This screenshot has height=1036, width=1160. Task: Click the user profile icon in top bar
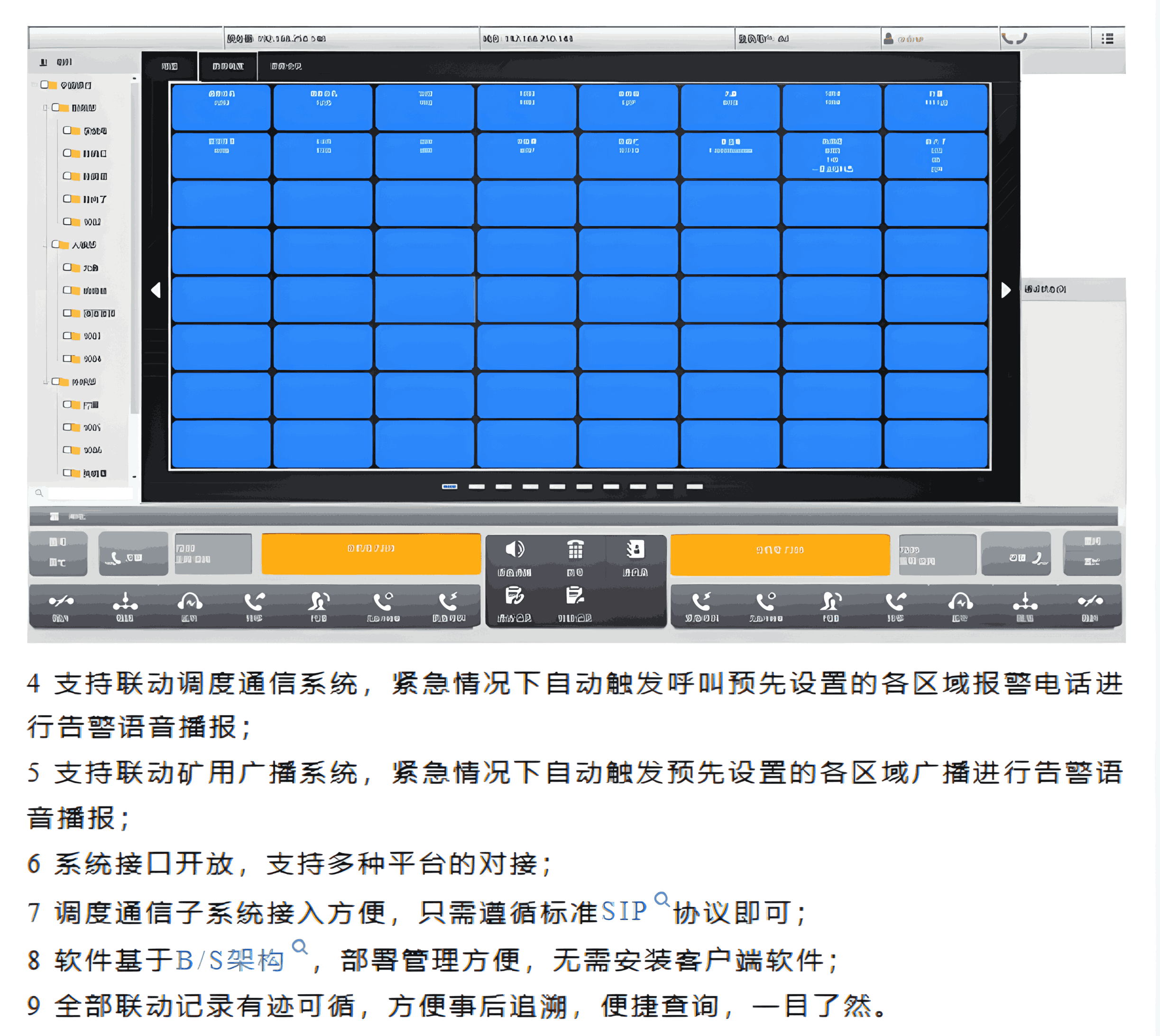coord(888,39)
